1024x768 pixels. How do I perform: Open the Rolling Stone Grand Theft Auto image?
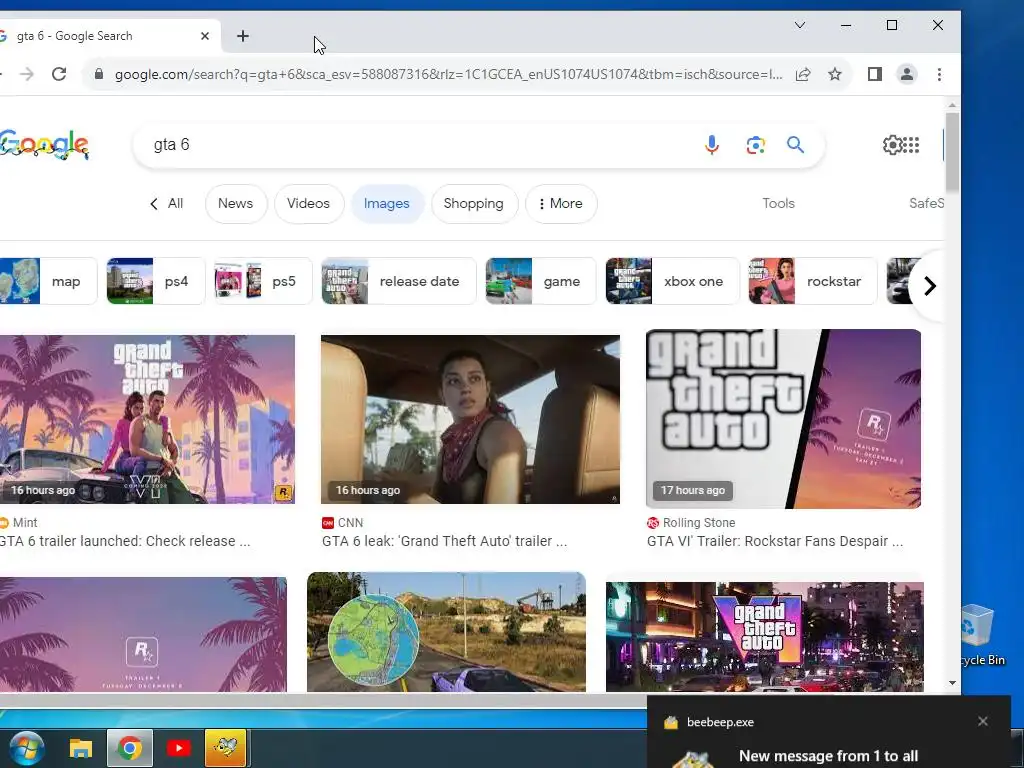[x=783, y=419]
